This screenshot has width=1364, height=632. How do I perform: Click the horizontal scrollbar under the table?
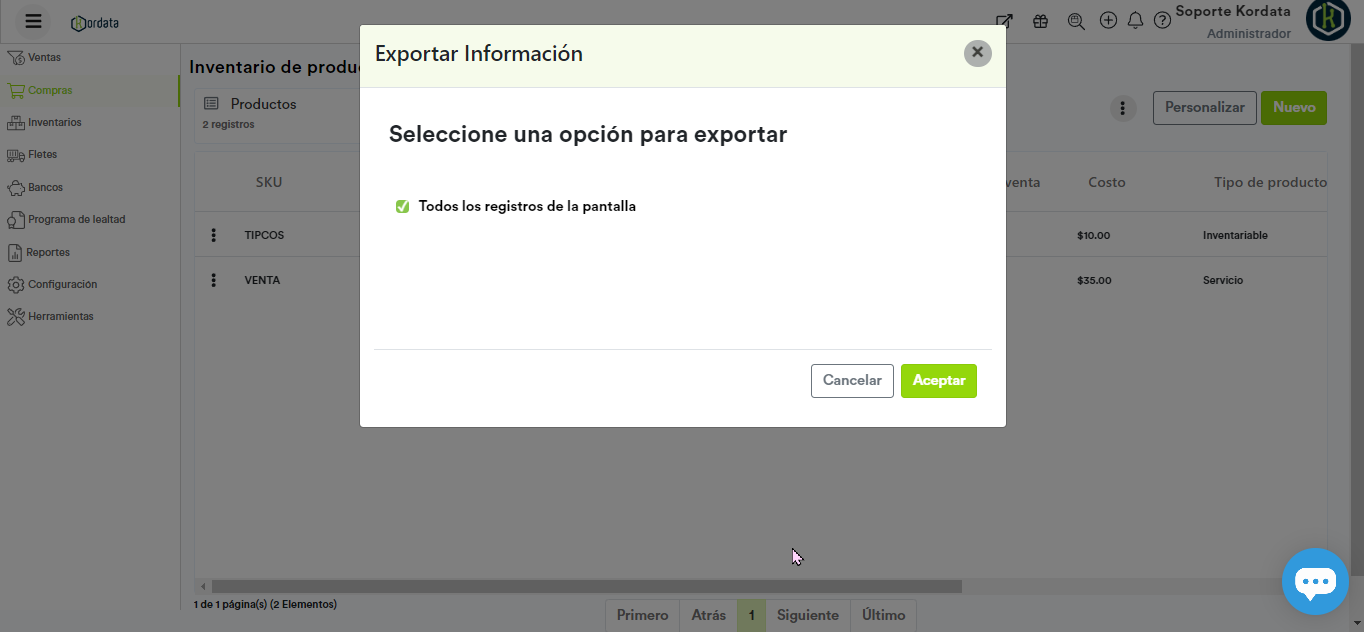(586, 587)
